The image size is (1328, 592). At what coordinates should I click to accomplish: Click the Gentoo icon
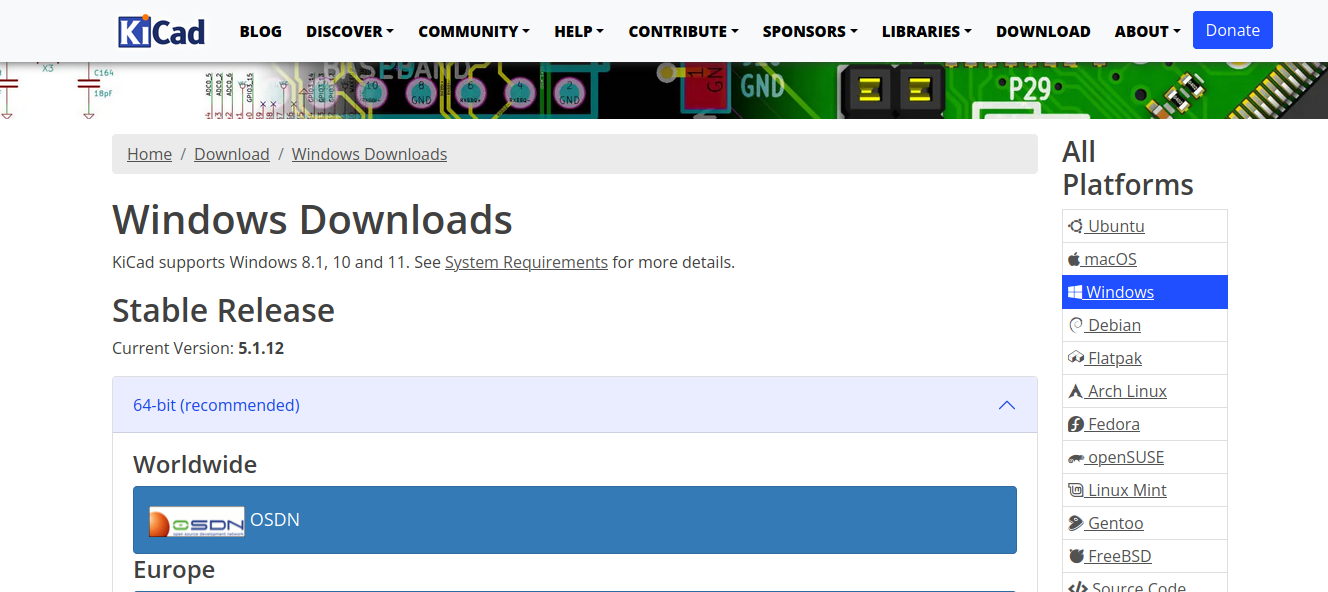pyautogui.click(x=1076, y=523)
